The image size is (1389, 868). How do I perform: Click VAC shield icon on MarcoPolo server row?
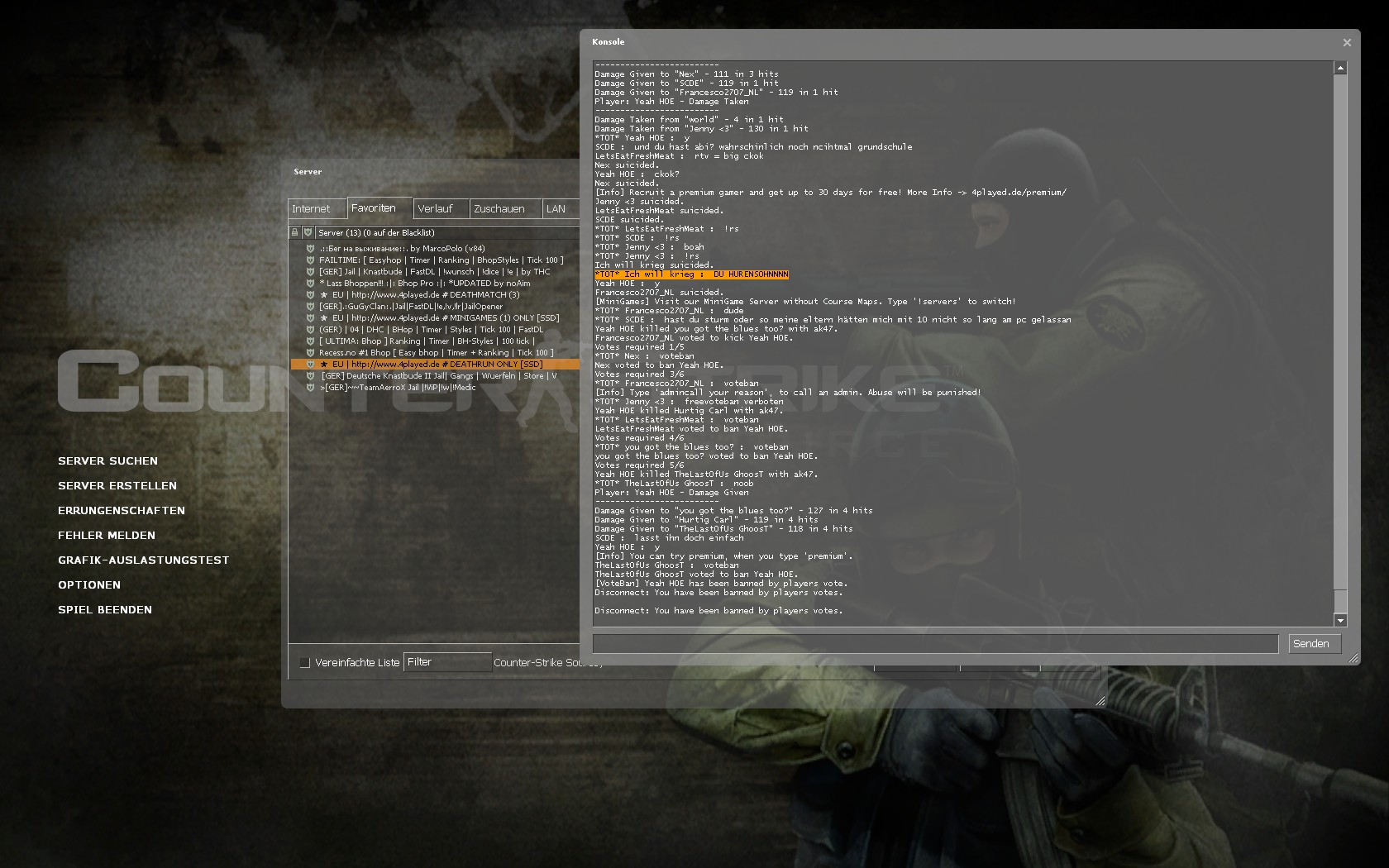tap(311, 248)
